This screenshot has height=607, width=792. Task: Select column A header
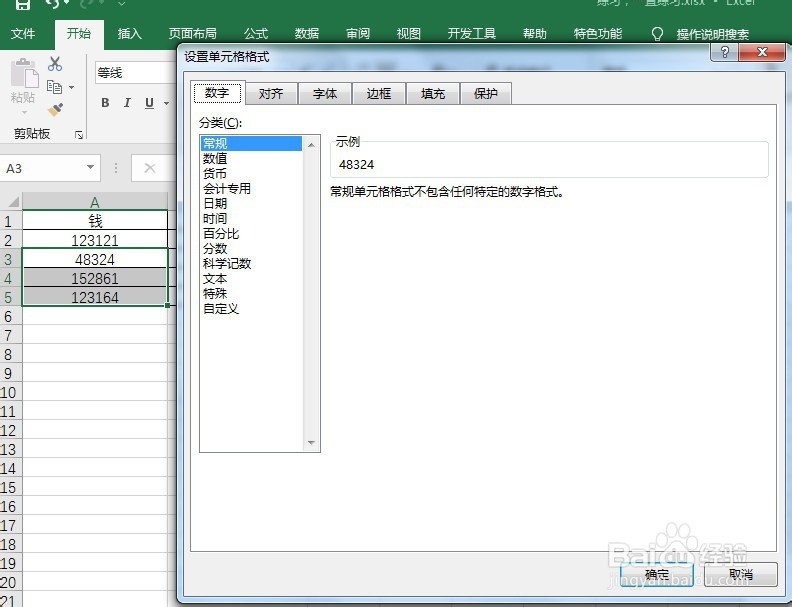click(95, 202)
